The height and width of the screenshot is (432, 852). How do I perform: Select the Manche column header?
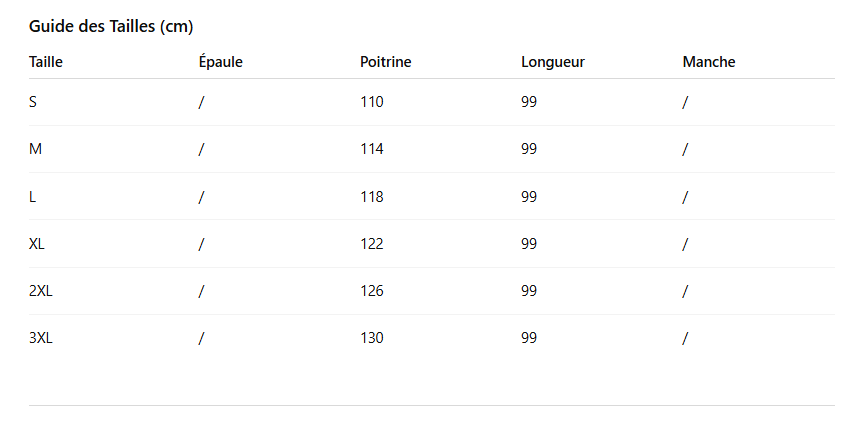tap(709, 62)
